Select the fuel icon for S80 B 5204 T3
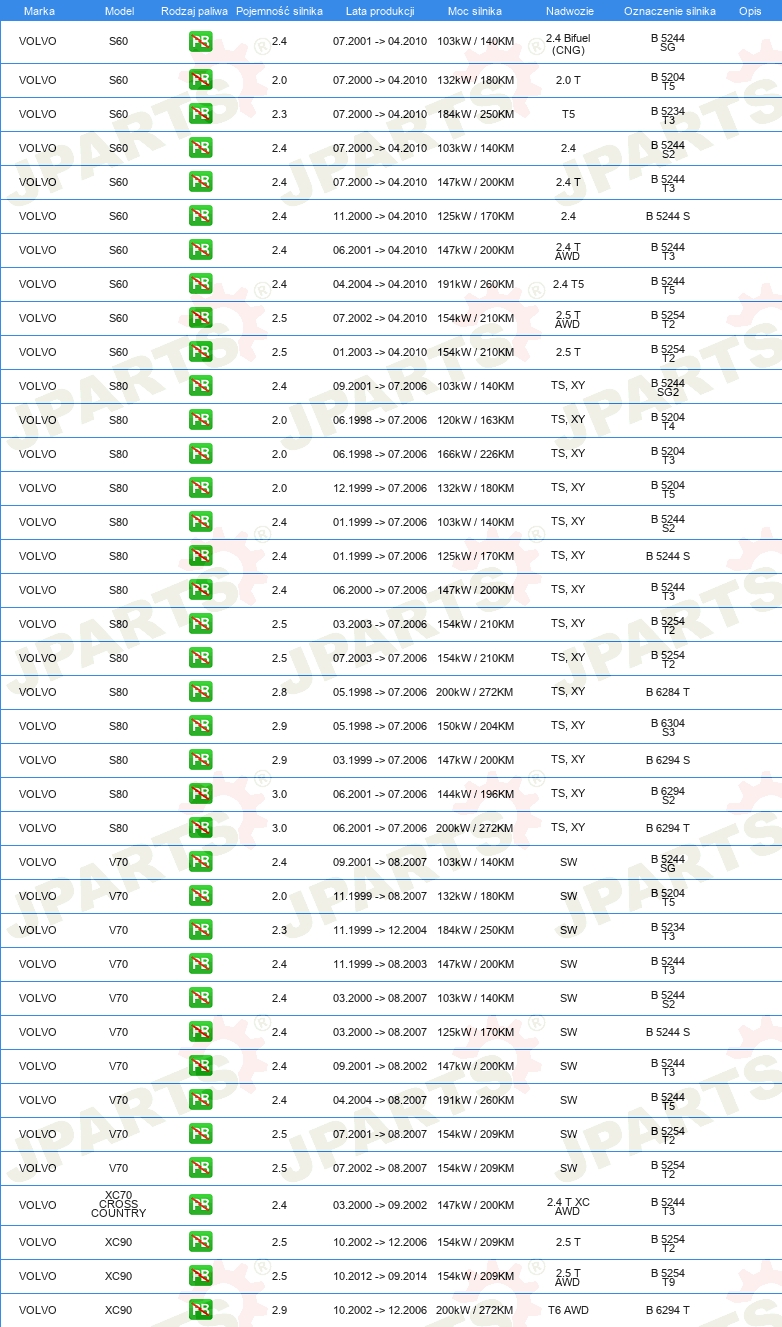This screenshot has width=782, height=1327. point(200,454)
